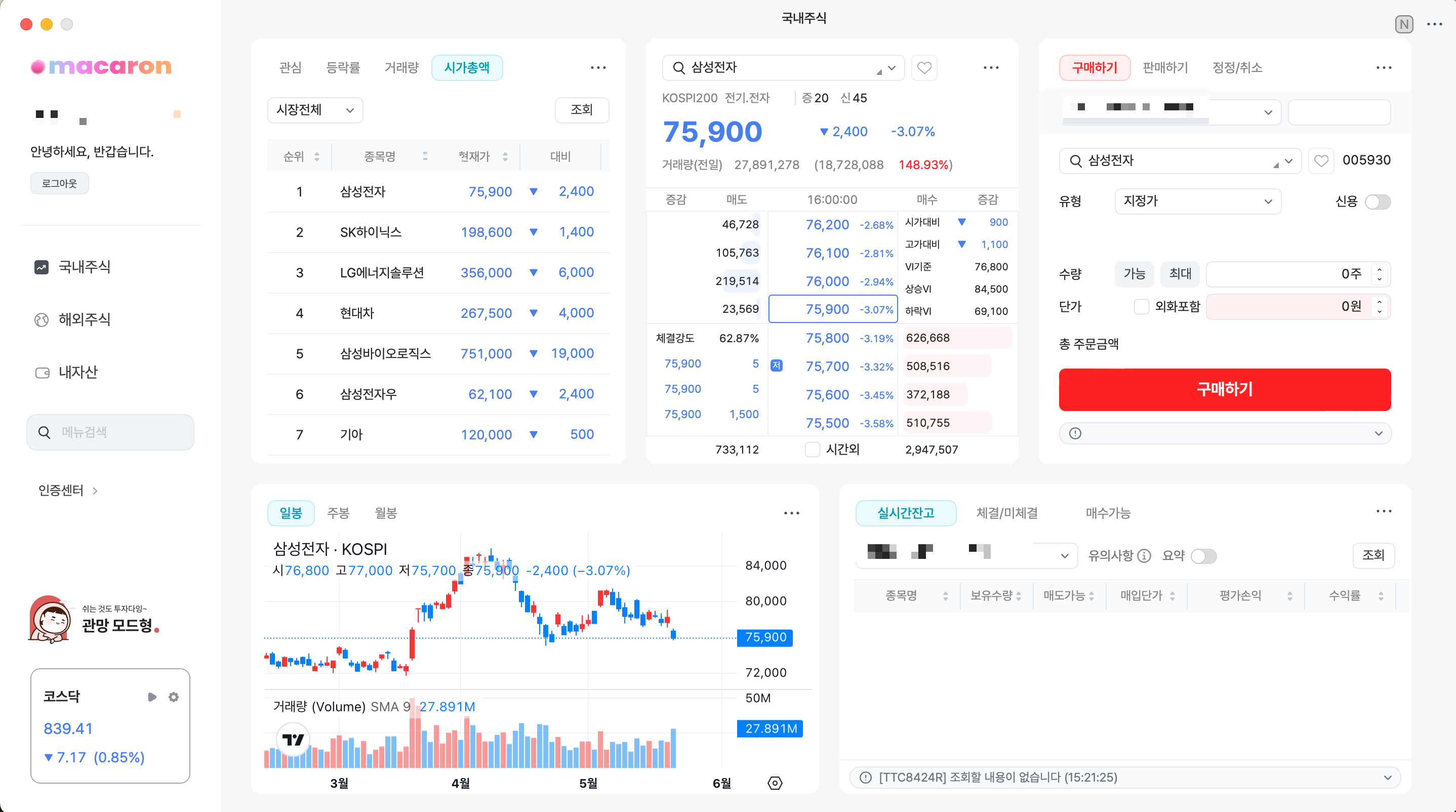
Task: Open 인증센터 link arrow
Action: point(95,491)
